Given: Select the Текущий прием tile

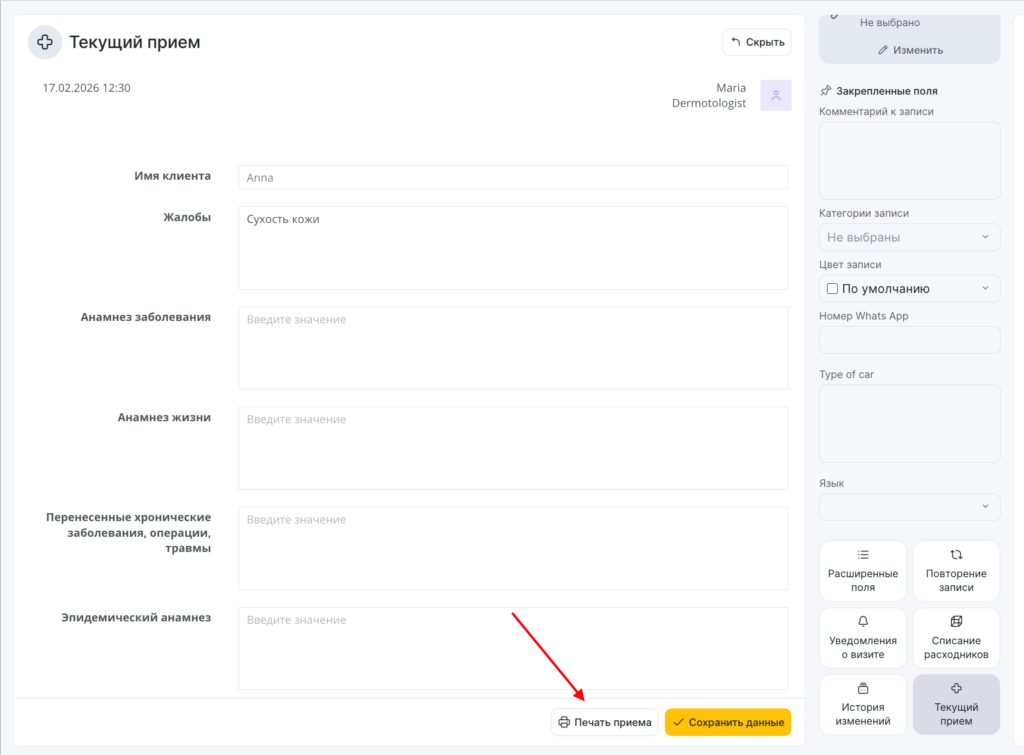Looking at the screenshot, I should [955, 704].
